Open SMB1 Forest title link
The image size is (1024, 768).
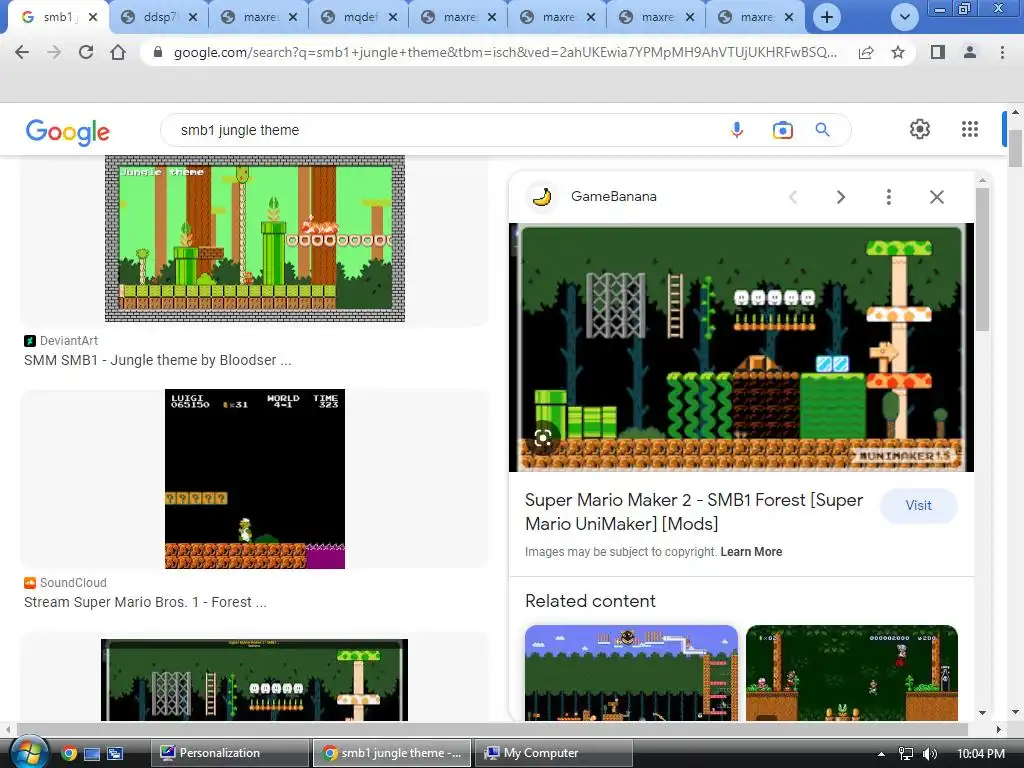694,511
